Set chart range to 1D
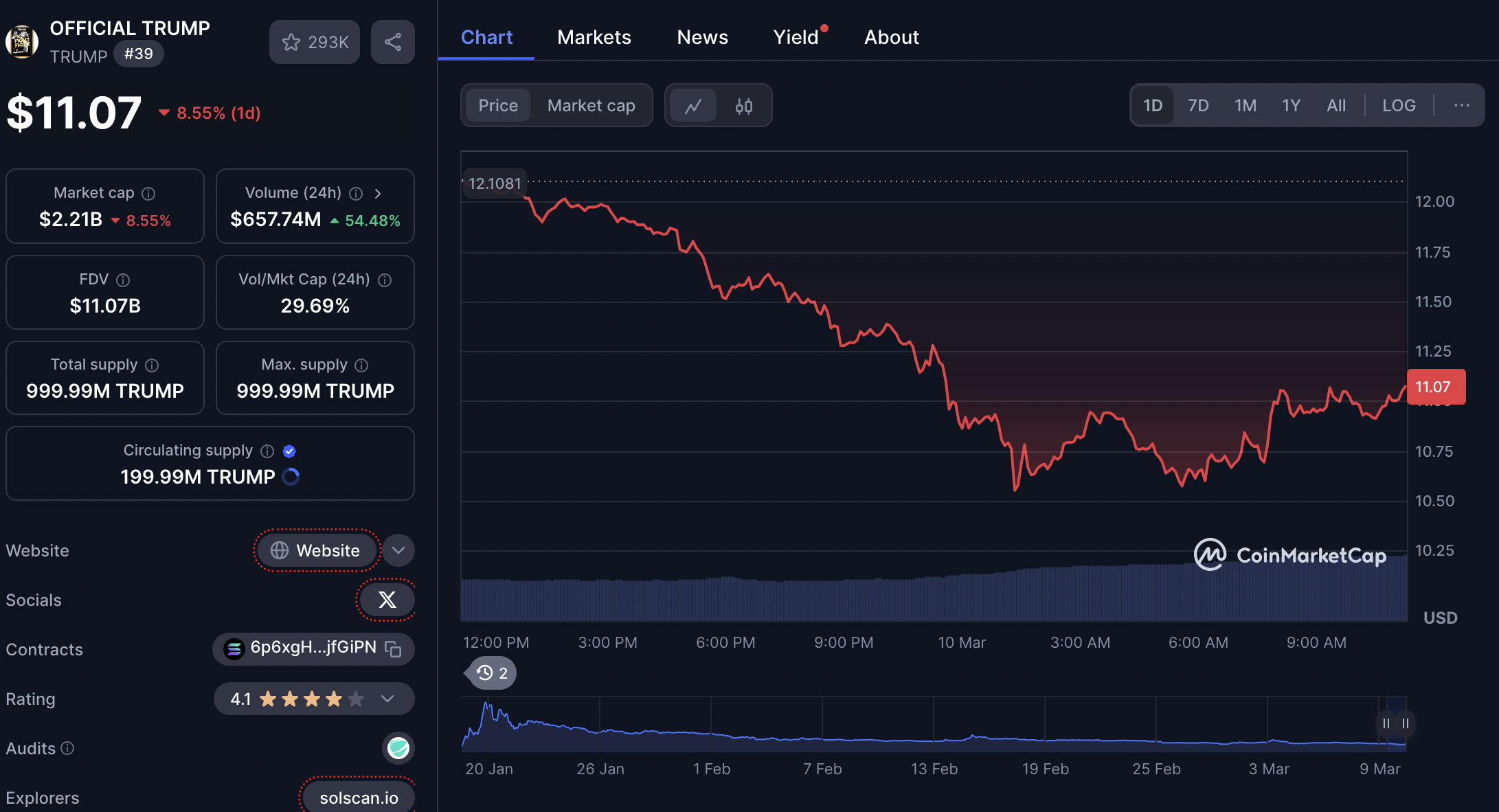The image size is (1499, 812). [x=1153, y=105]
